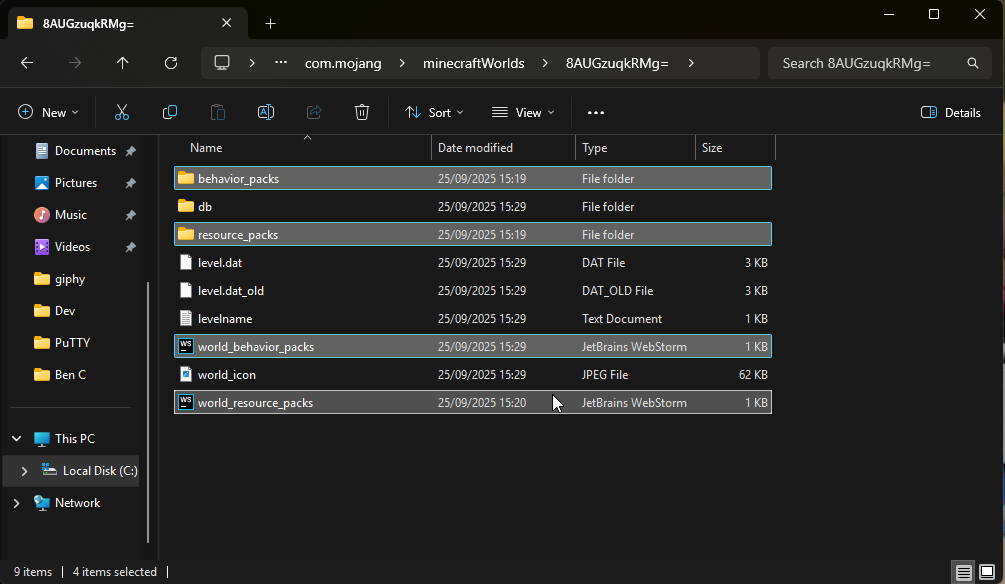Open the Sort dropdown menu
Image resolution: width=1005 pixels, height=584 pixels.
coord(434,112)
